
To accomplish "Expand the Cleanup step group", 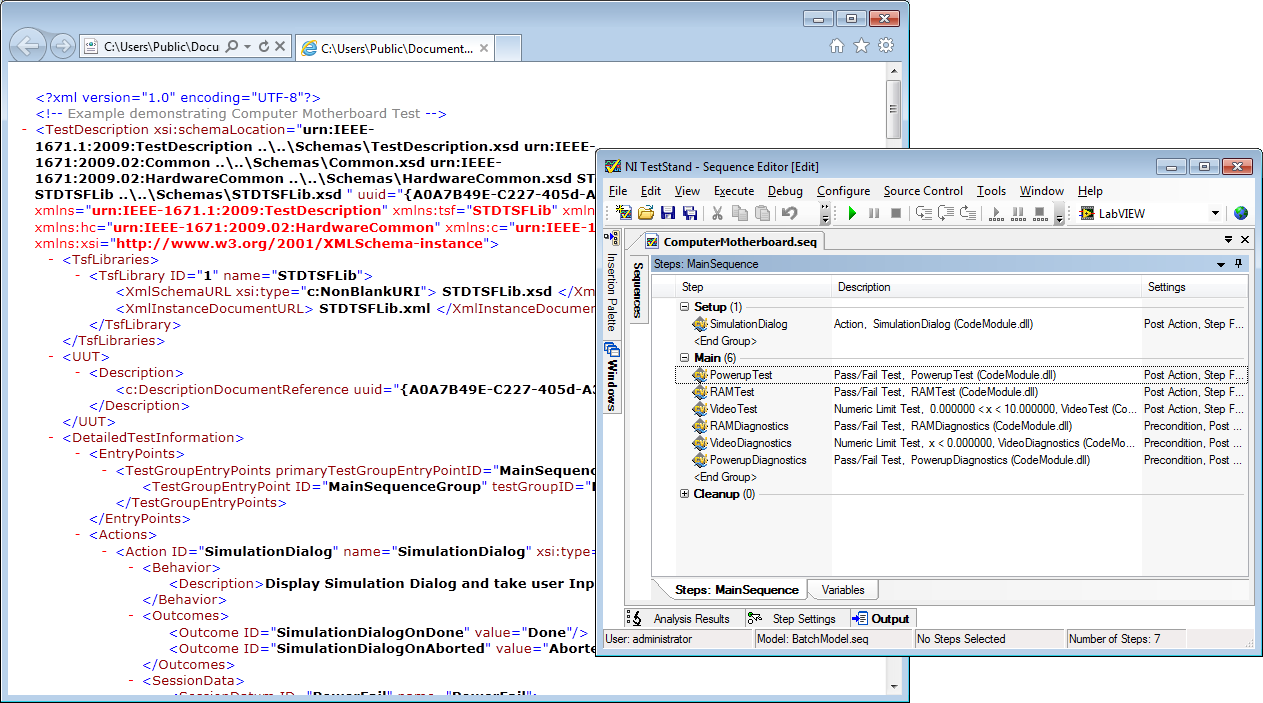I will (685, 494).
